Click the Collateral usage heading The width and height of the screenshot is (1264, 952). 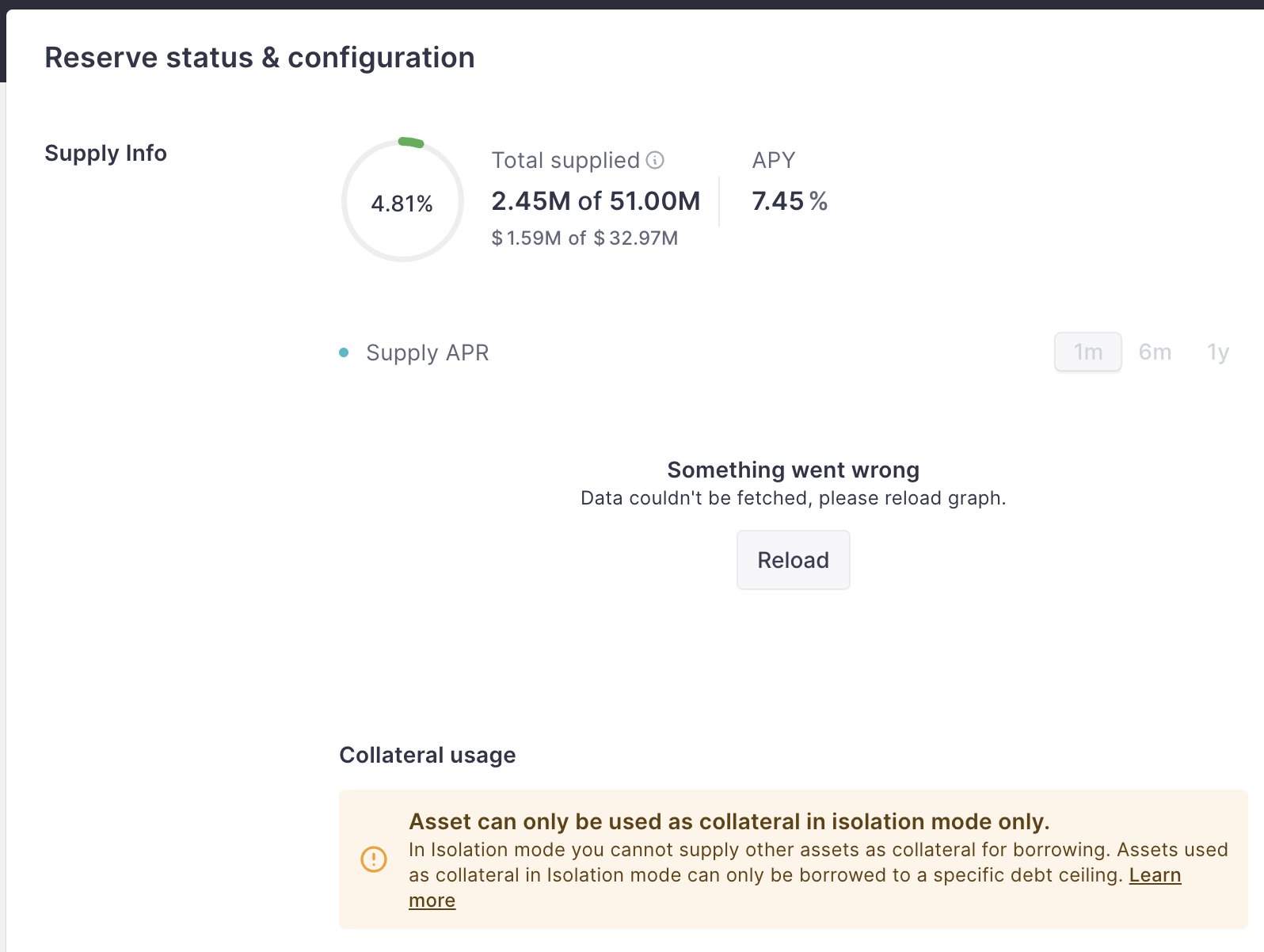(428, 755)
